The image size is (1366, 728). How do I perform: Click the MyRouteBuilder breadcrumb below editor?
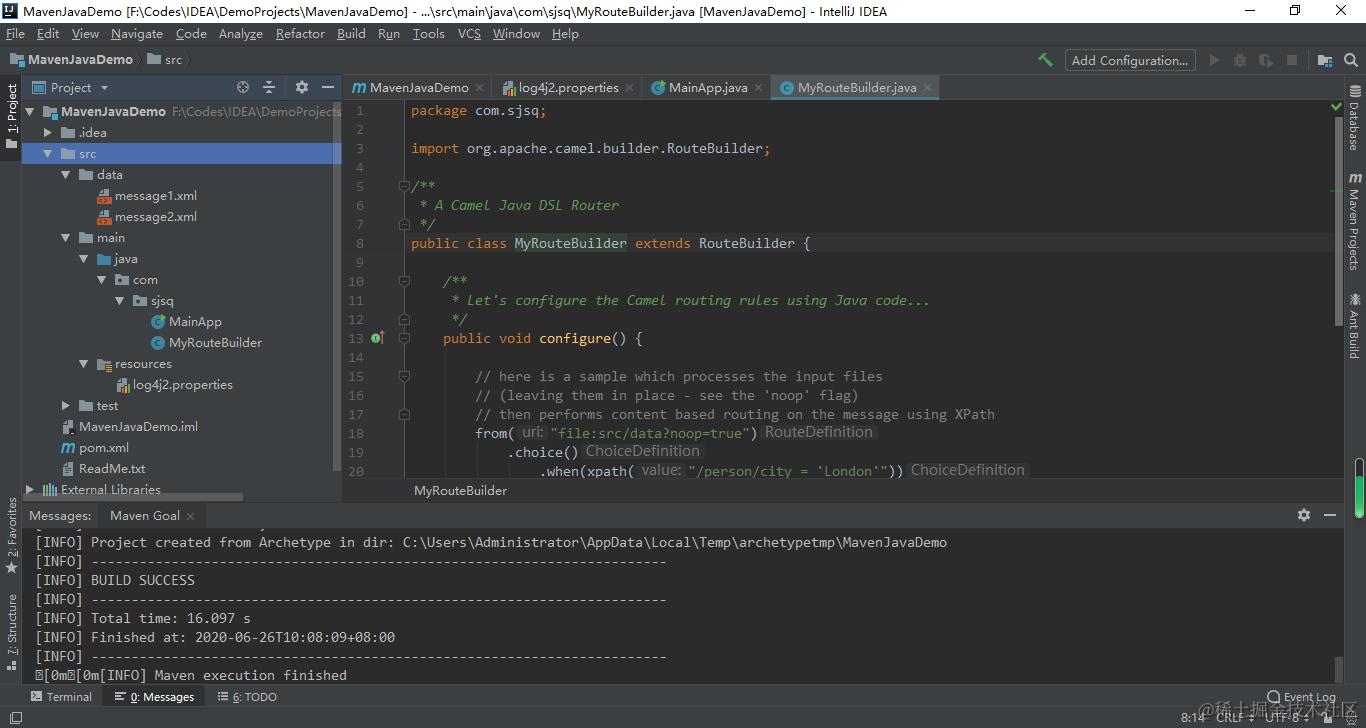(x=460, y=491)
